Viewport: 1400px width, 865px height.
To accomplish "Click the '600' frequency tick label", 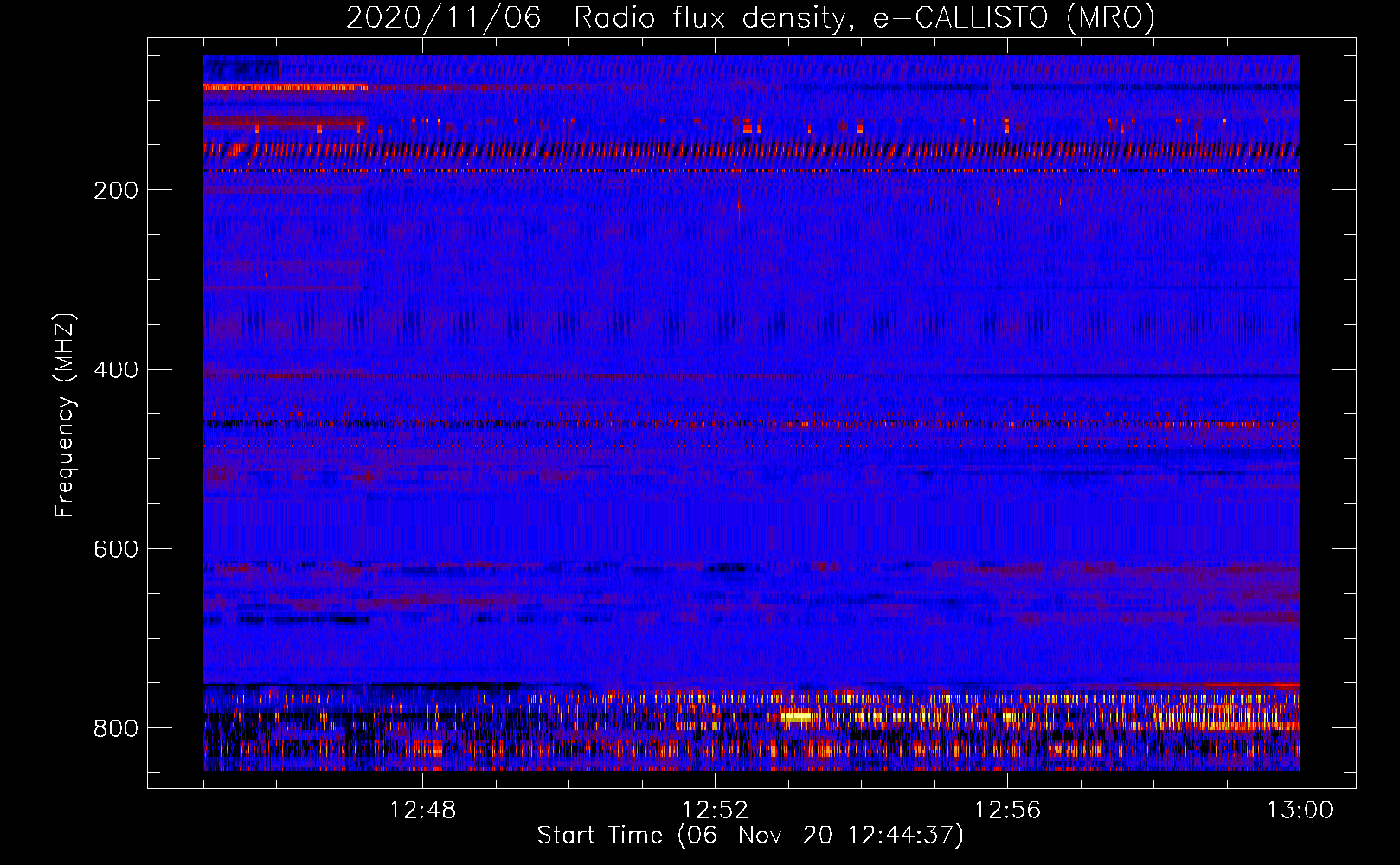I will tap(116, 549).
